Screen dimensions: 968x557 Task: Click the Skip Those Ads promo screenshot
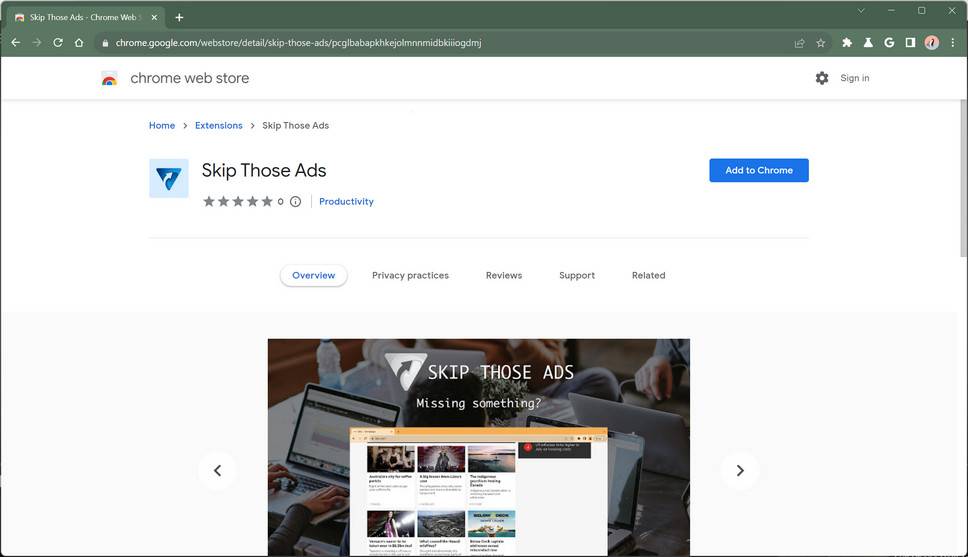coord(478,447)
